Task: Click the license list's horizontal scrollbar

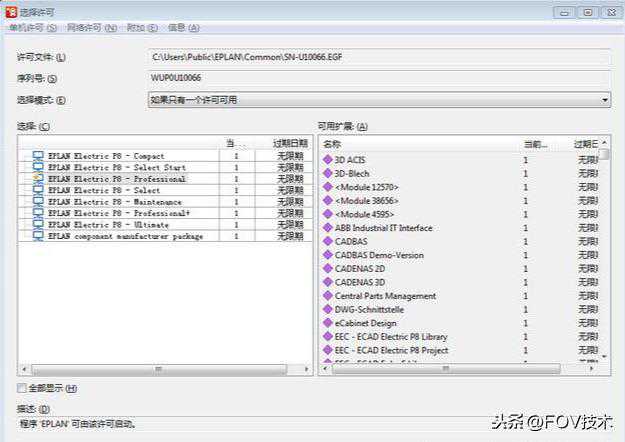Action: pos(160,369)
